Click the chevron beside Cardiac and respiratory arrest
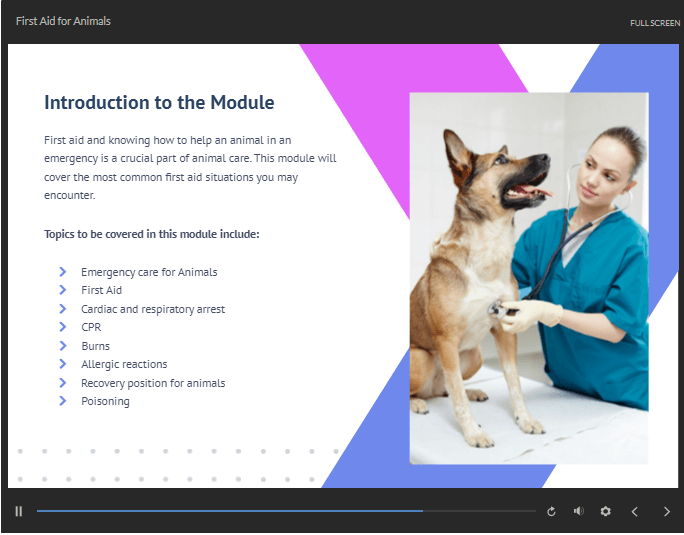This screenshot has height=535, width=684. pyautogui.click(x=63, y=309)
